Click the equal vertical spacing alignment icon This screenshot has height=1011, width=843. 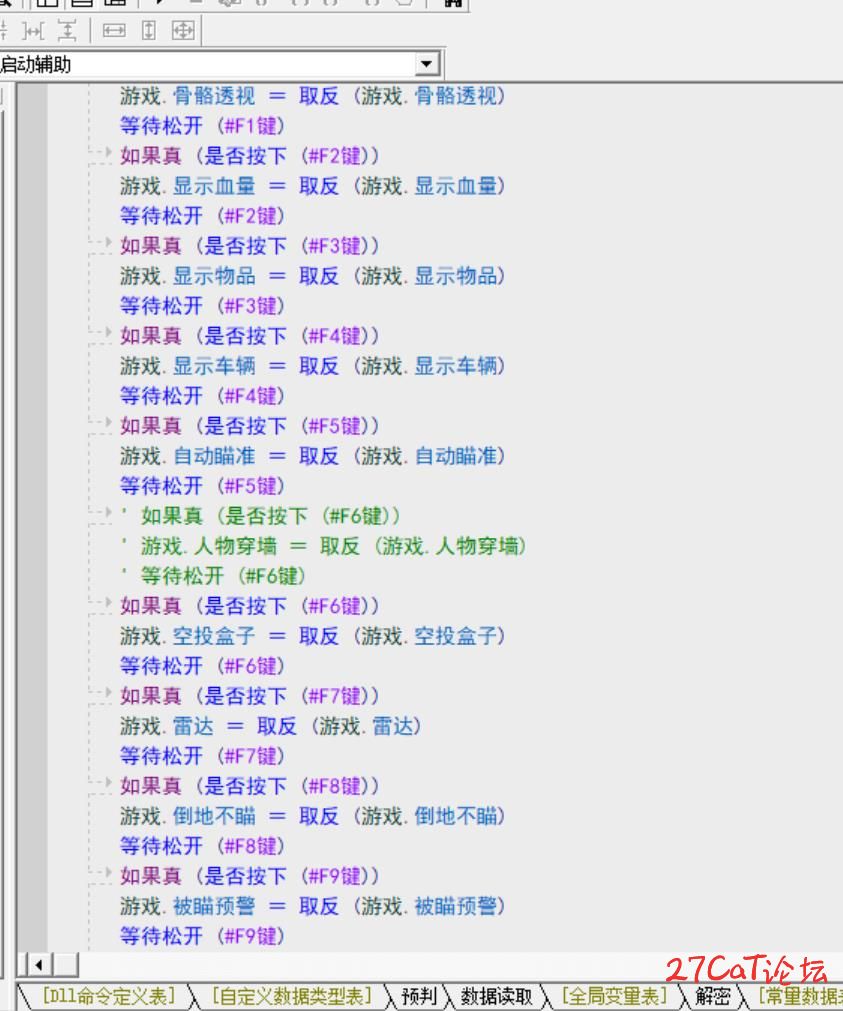(66, 30)
